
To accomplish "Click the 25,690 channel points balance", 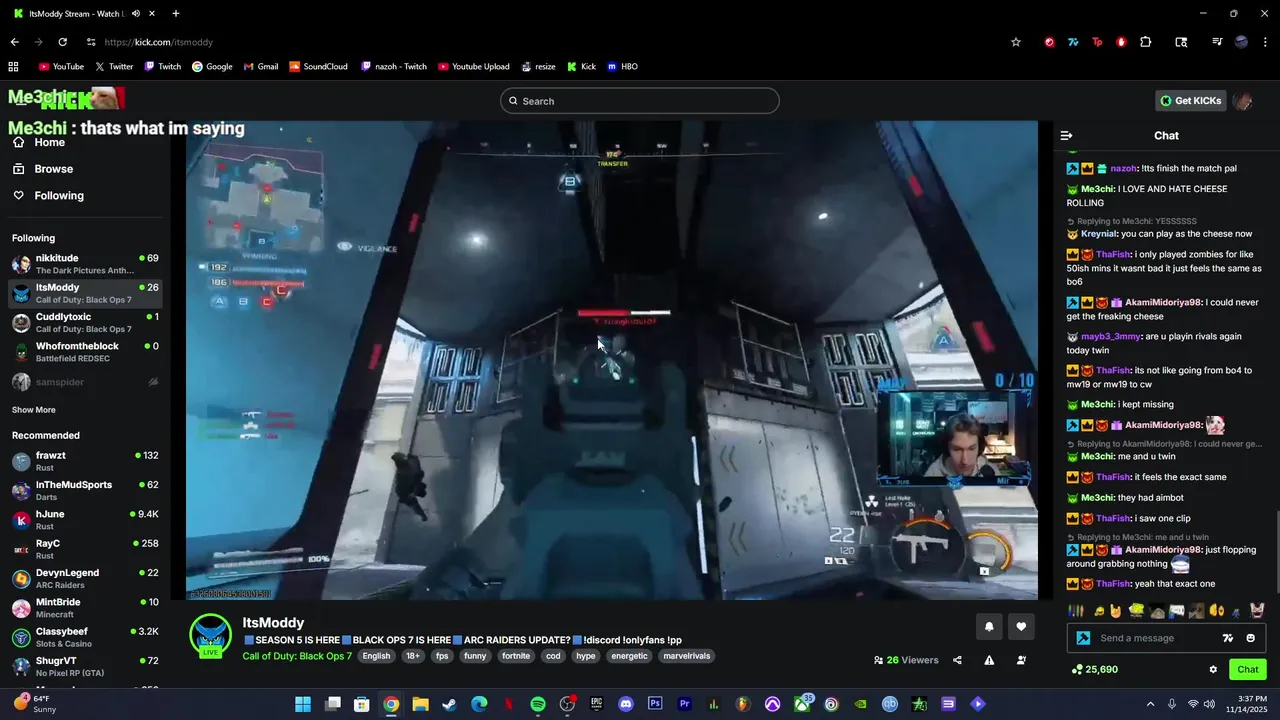I will [x=1094, y=670].
